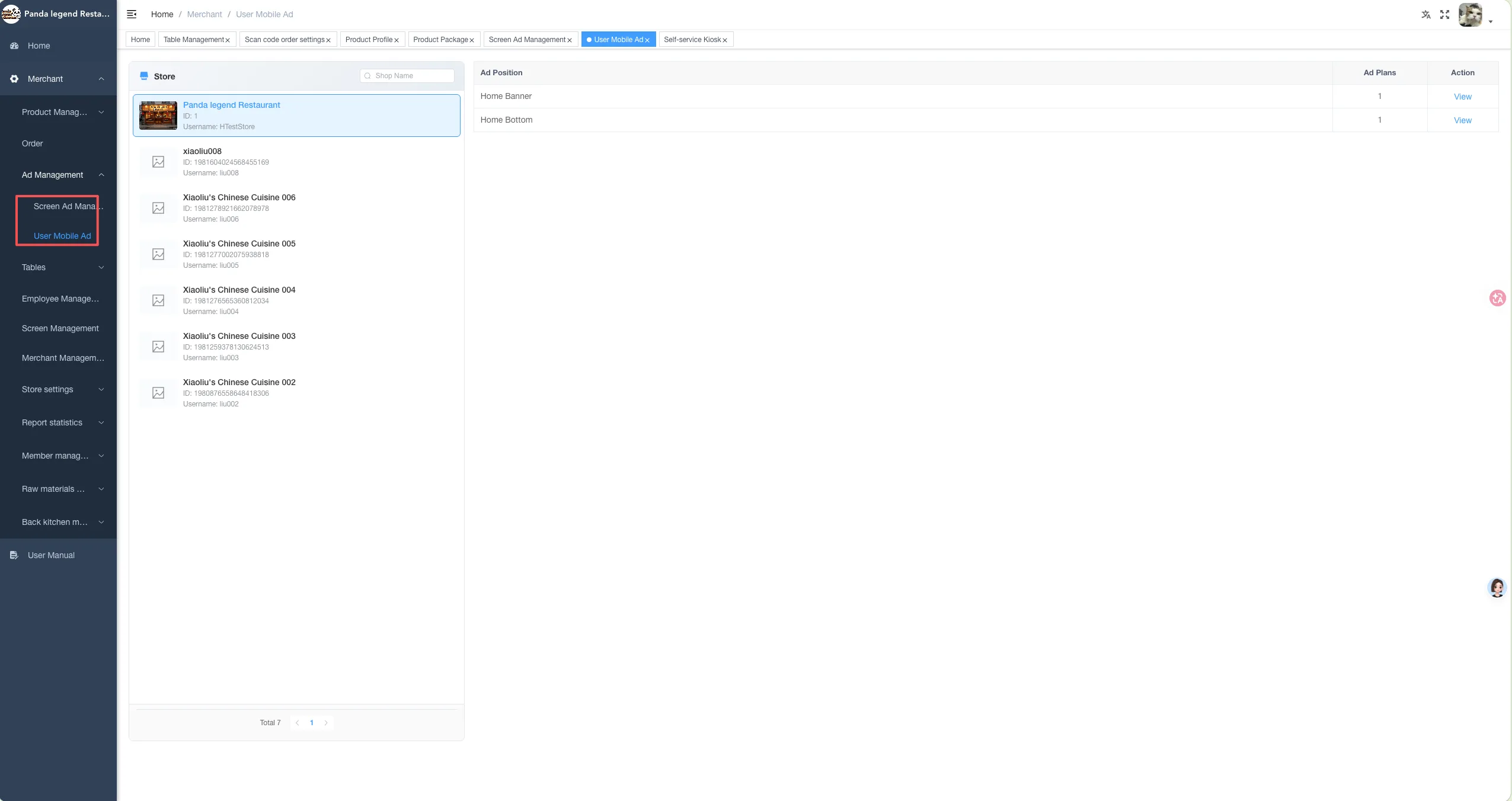The image size is (1512, 801).
Task: Select Xiaoliu's Chinese Cuisine 005 store
Action: [x=296, y=254]
